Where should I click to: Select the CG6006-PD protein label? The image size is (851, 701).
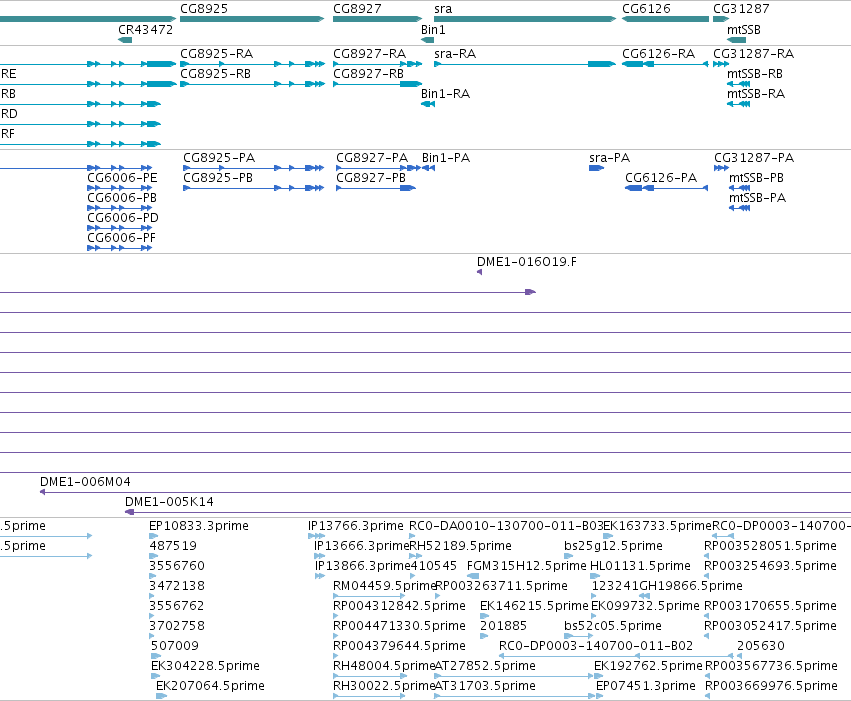click(x=123, y=218)
